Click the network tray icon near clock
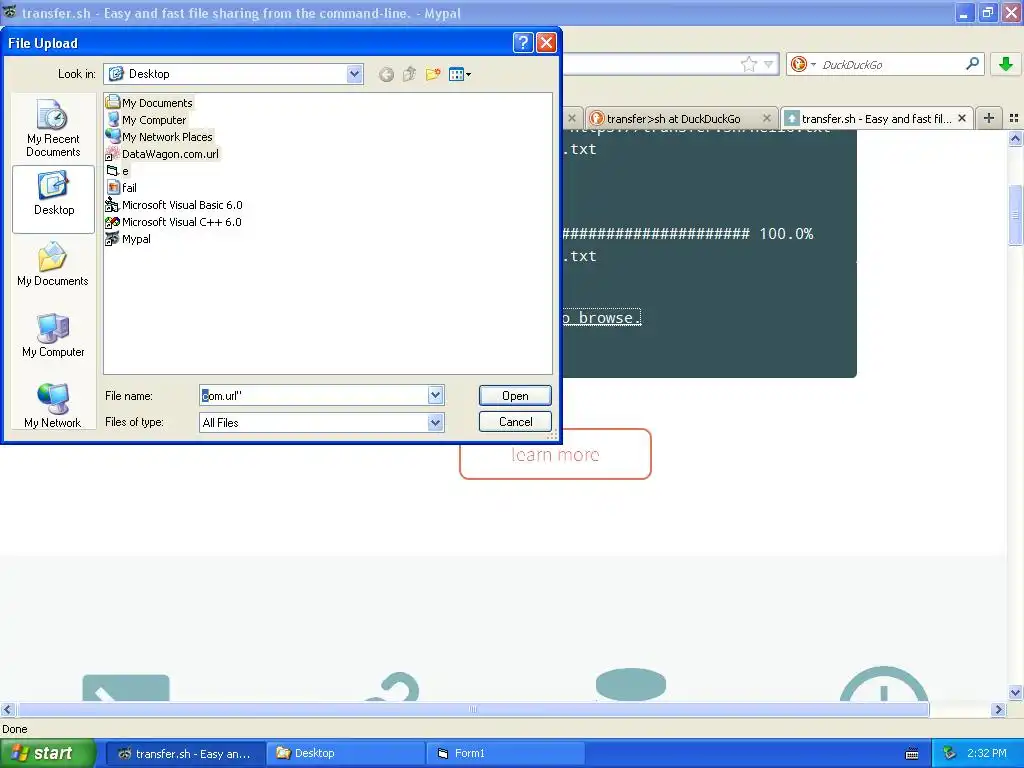This screenshot has height=768, width=1024. point(950,754)
